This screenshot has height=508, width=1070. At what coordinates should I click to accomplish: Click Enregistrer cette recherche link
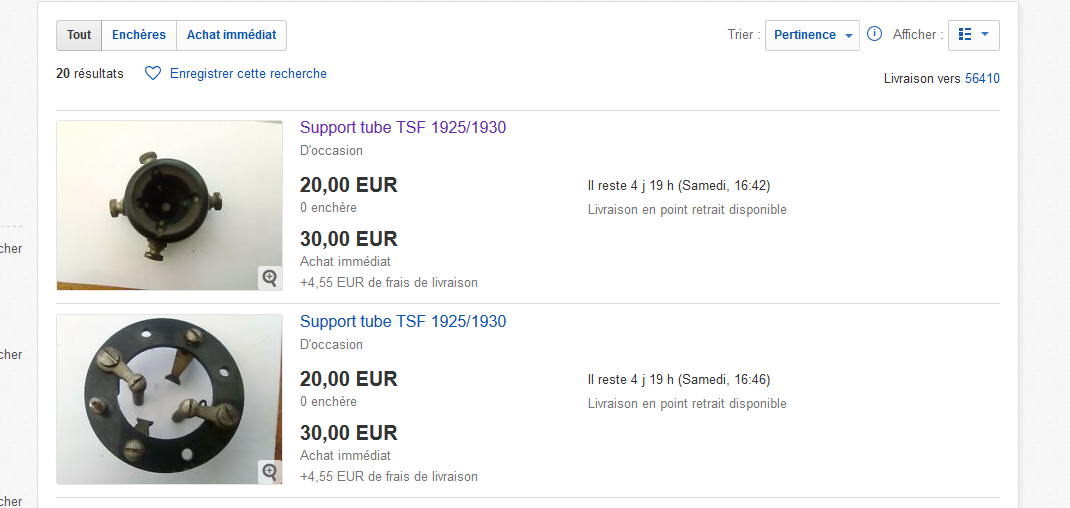[248, 73]
